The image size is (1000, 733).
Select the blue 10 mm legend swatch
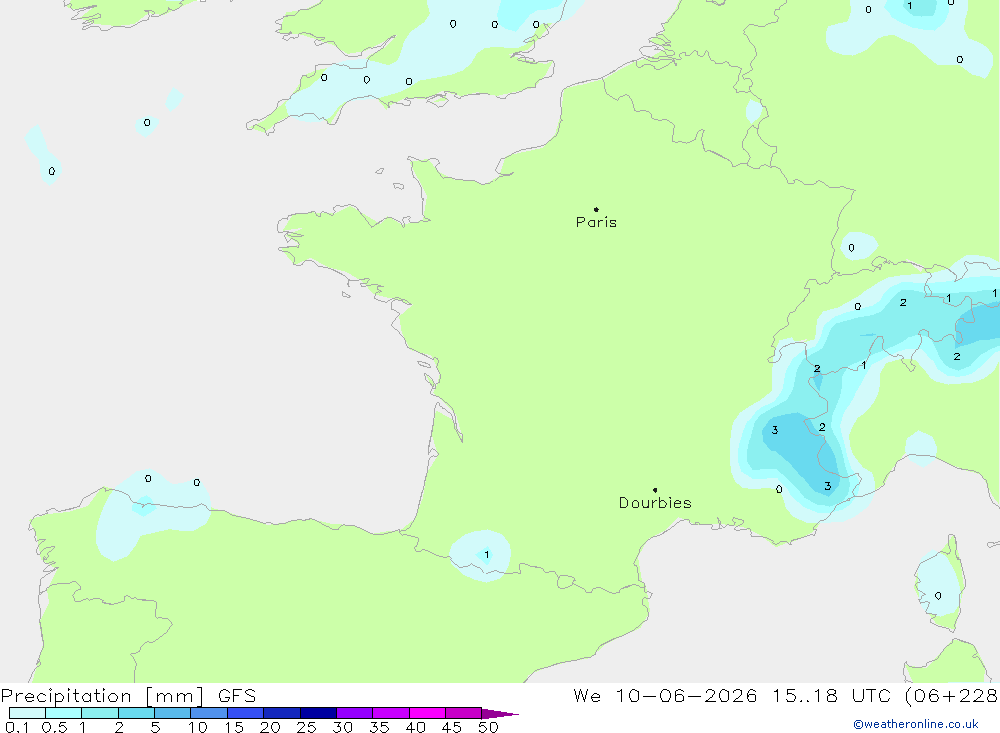click(209, 713)
